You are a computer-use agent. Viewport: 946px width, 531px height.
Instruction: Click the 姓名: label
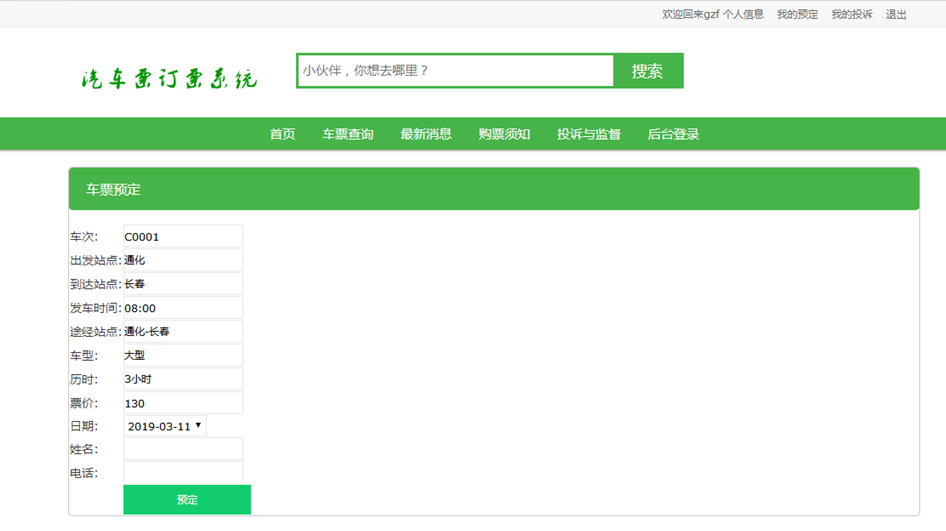click(x=84, y=449)
